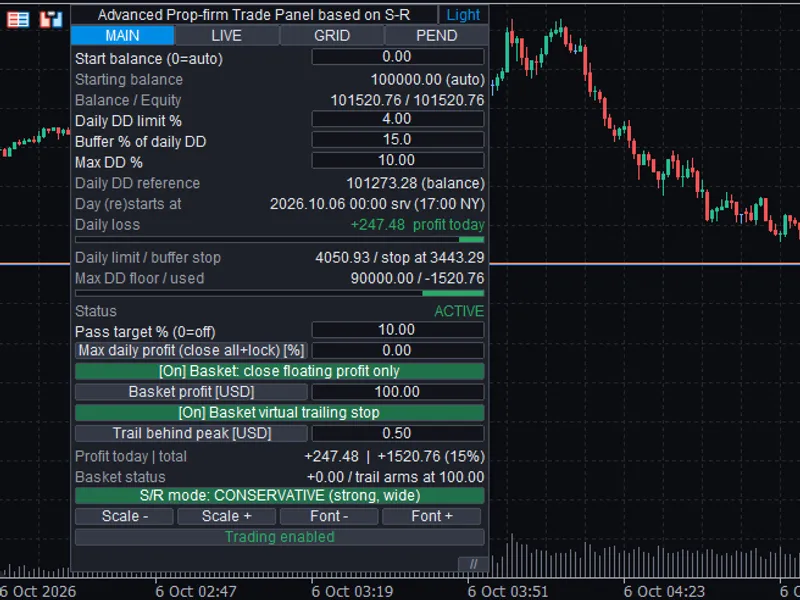This screenshot has height=600, width=800.
Task: Open the LIVE tab
Action: click(x=227, y=36)
